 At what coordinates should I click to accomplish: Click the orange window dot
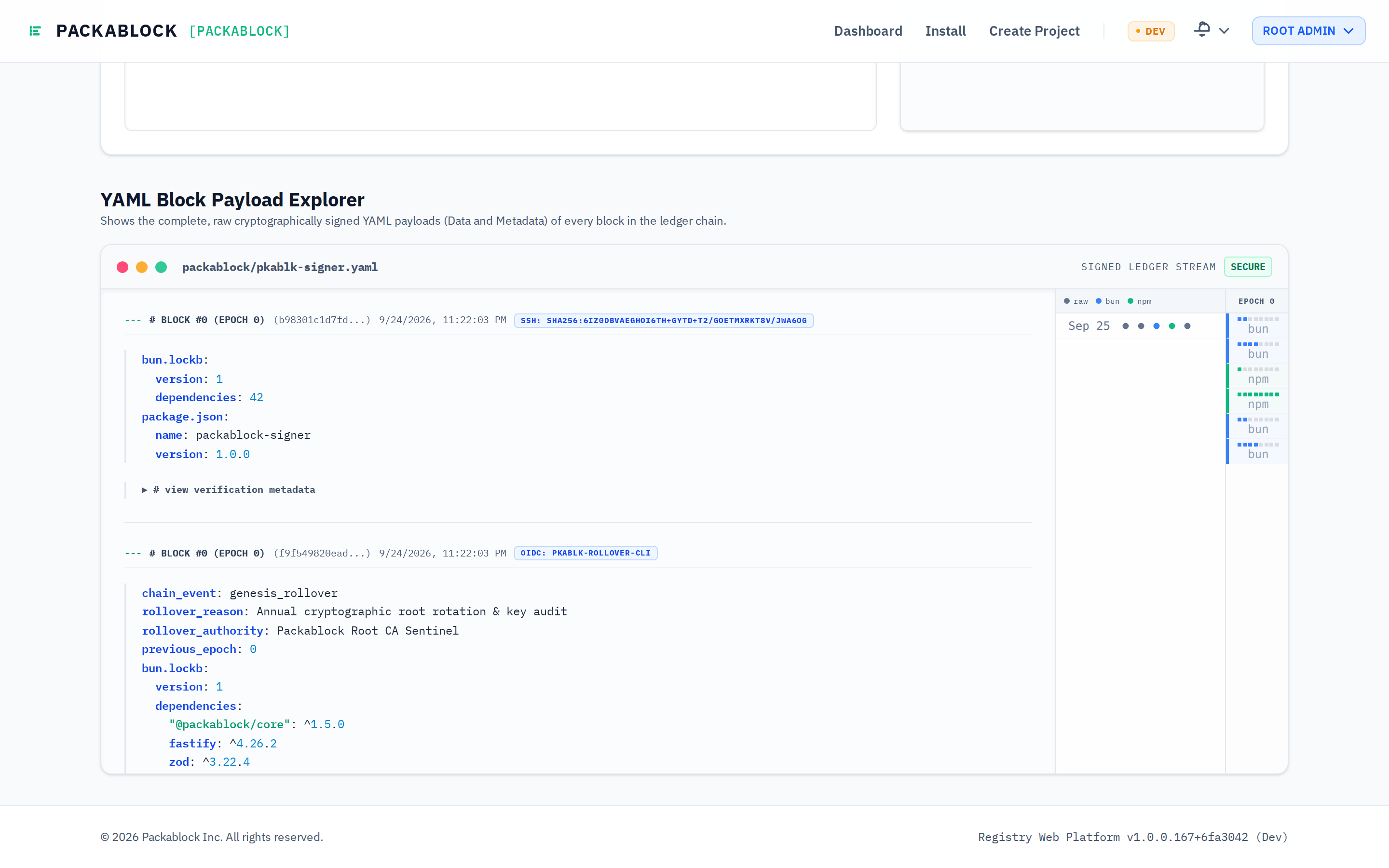pos(142,267)
